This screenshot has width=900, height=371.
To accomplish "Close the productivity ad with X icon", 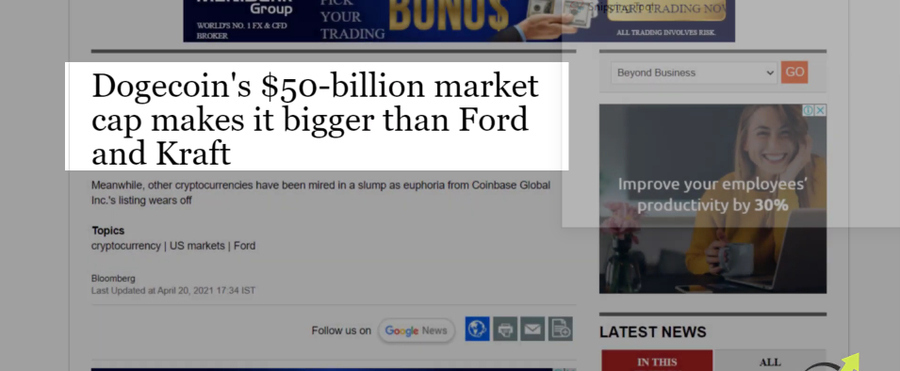I will (821, 110).
